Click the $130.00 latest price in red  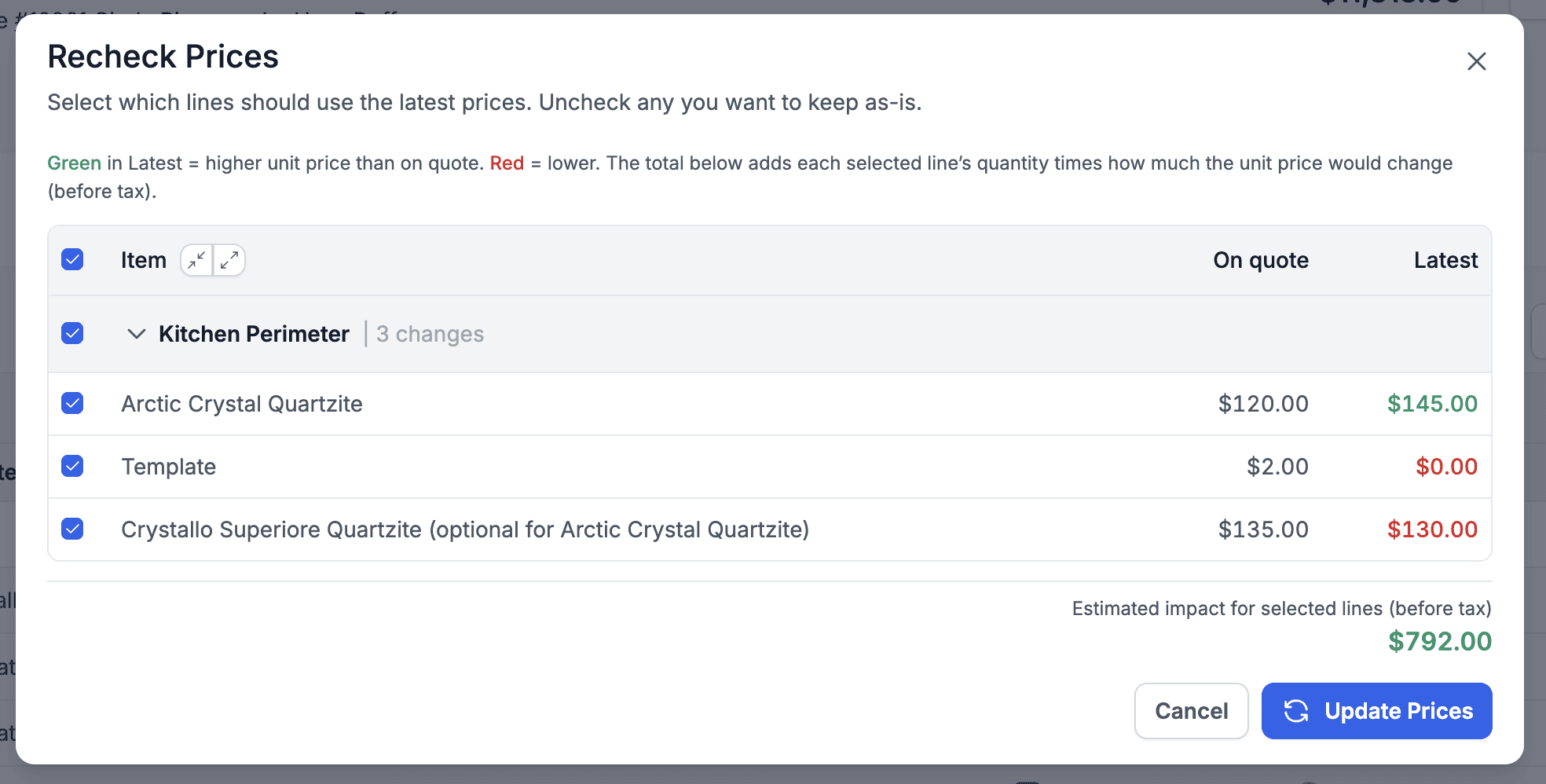click(1431, 529)
